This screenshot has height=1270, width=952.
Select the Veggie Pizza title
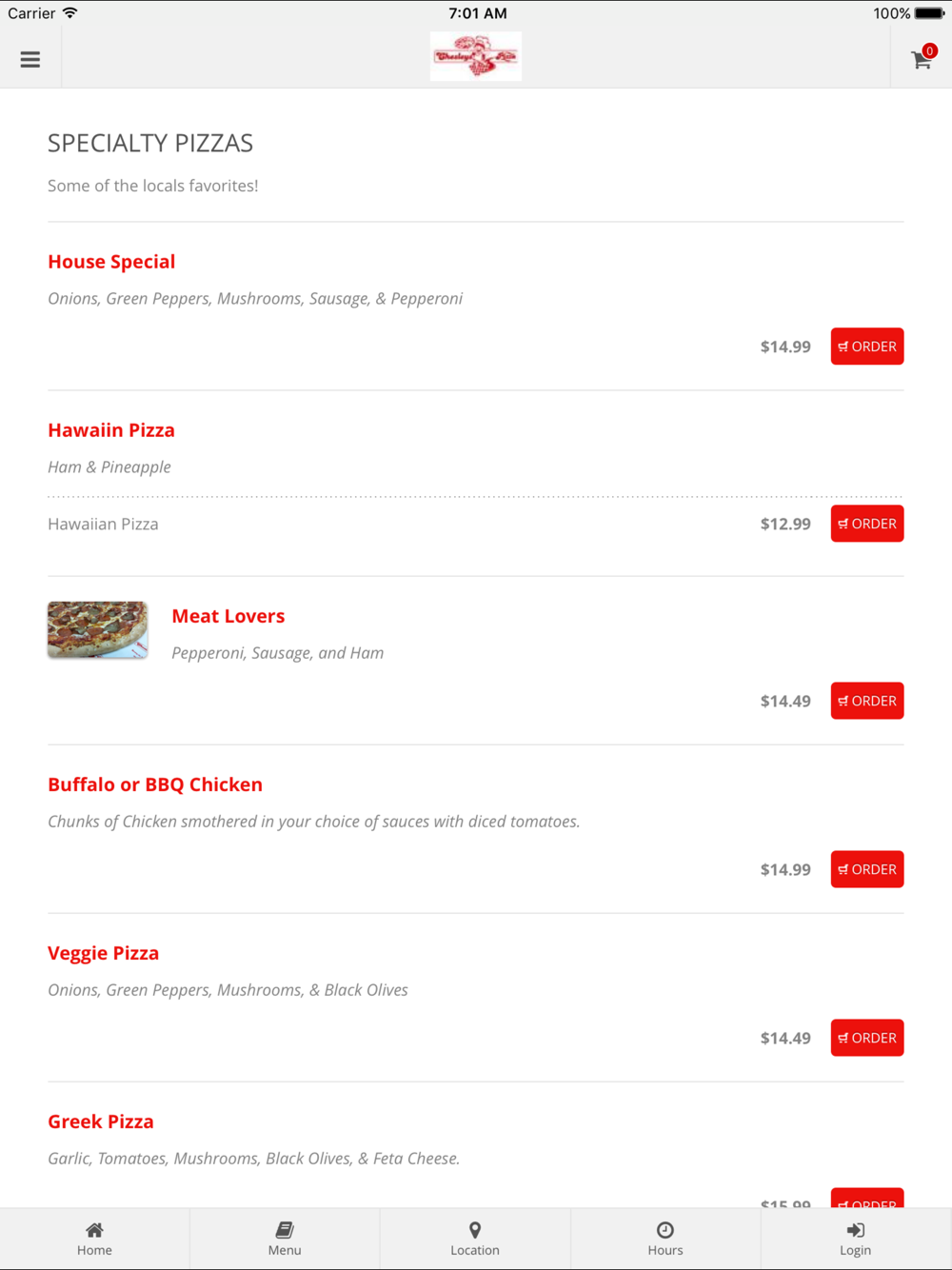point(104,953)
